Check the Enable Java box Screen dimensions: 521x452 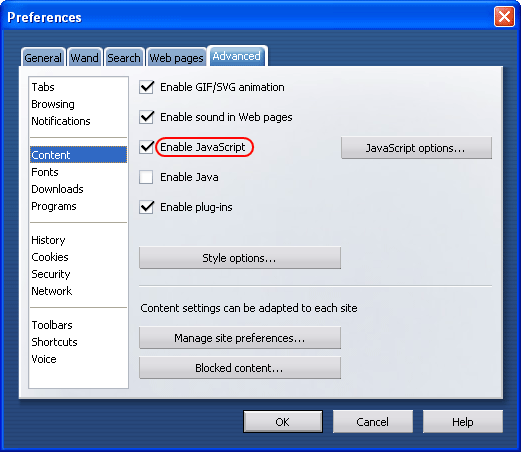146,177
